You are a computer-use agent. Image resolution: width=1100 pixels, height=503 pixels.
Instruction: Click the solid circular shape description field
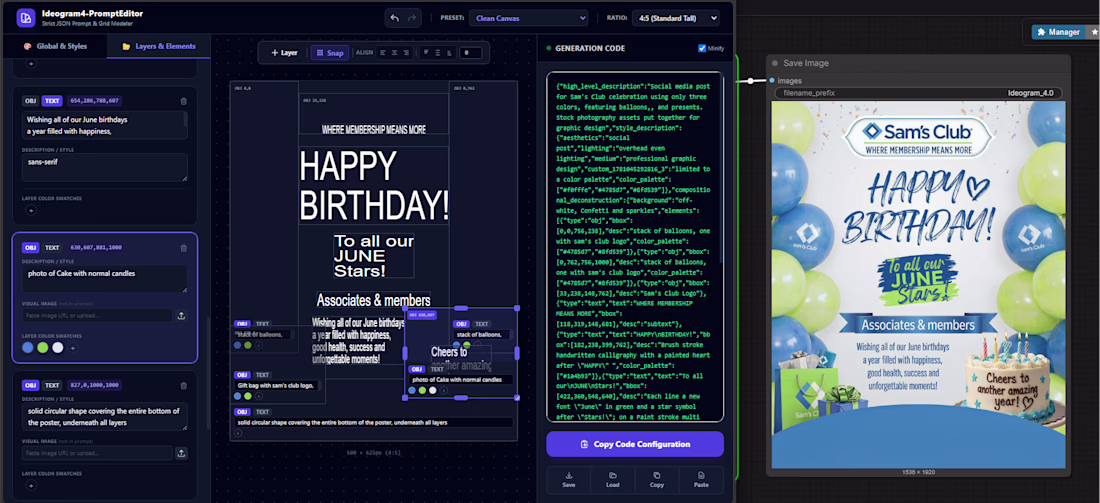pos(105,417)
